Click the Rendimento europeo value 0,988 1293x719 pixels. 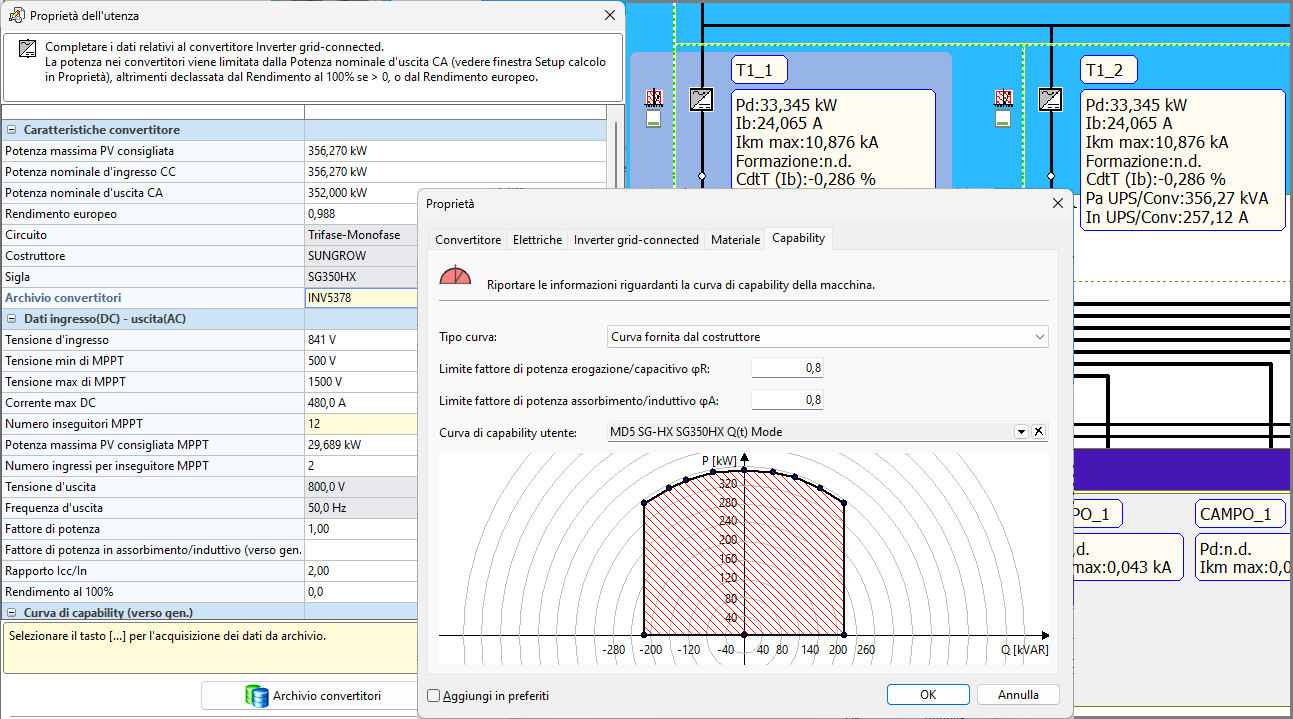(x=361, y=214)
